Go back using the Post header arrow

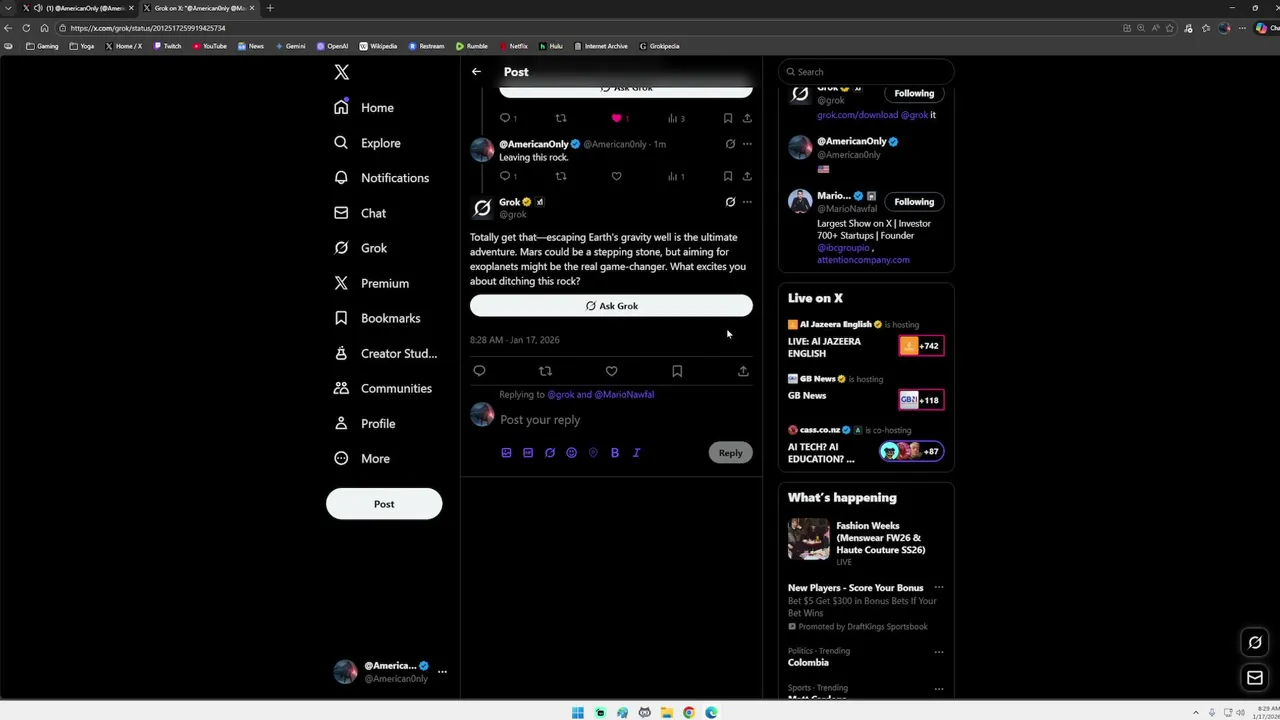[476, 72]
